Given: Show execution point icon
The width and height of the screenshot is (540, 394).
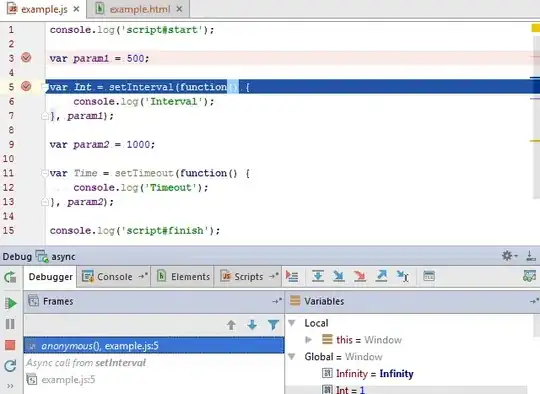Looking at the screenshot, I should click(x=292, y=276).
